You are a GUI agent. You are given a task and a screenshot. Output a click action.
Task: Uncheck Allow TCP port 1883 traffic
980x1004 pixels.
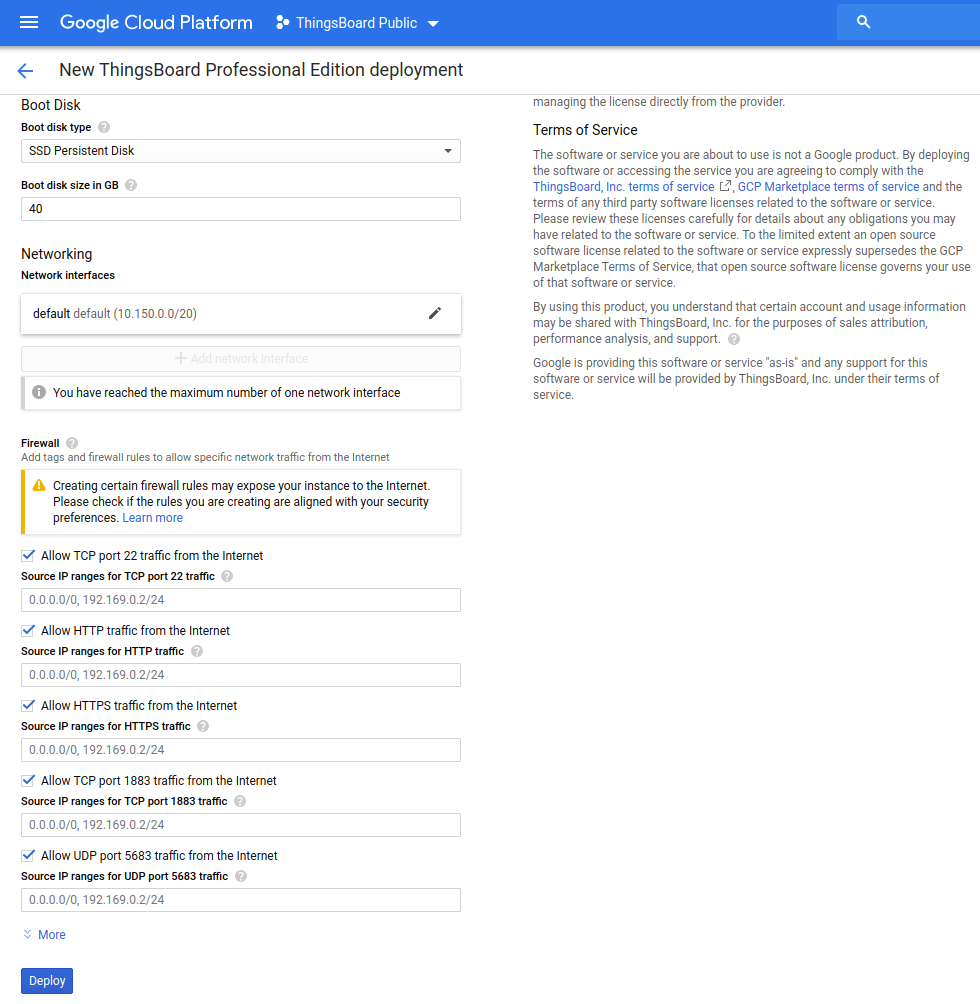click(28, 780)
